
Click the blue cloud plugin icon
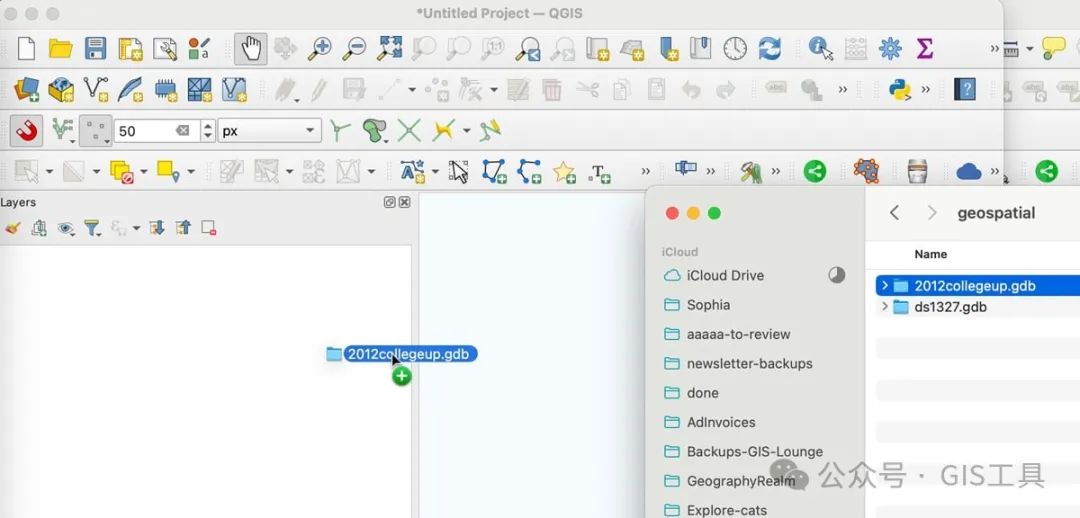[968, 171]
